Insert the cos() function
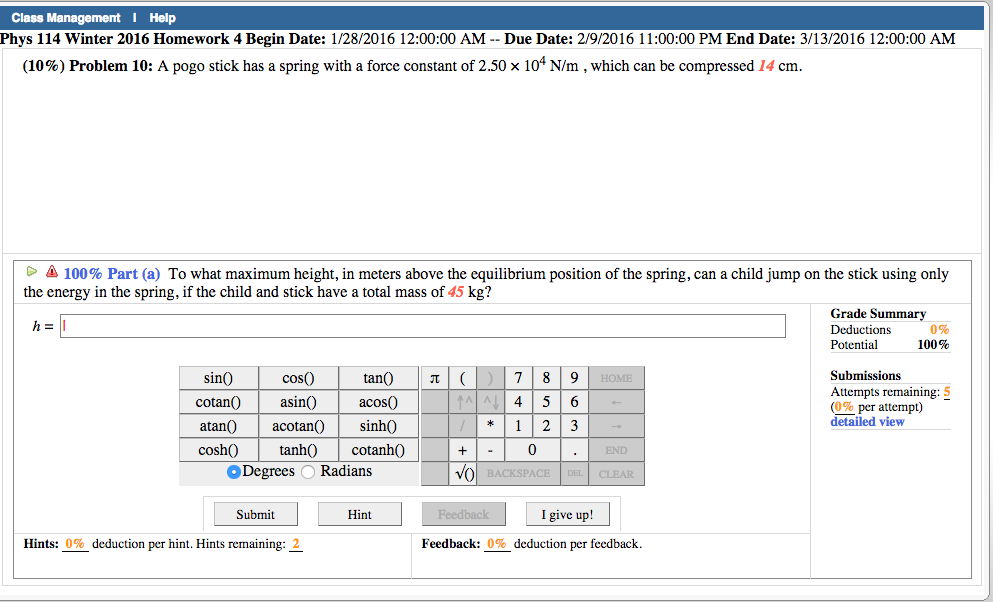Image resolution: width=993 pixels, height=602 pixels. pyautogui.click(x=298, y=378)
